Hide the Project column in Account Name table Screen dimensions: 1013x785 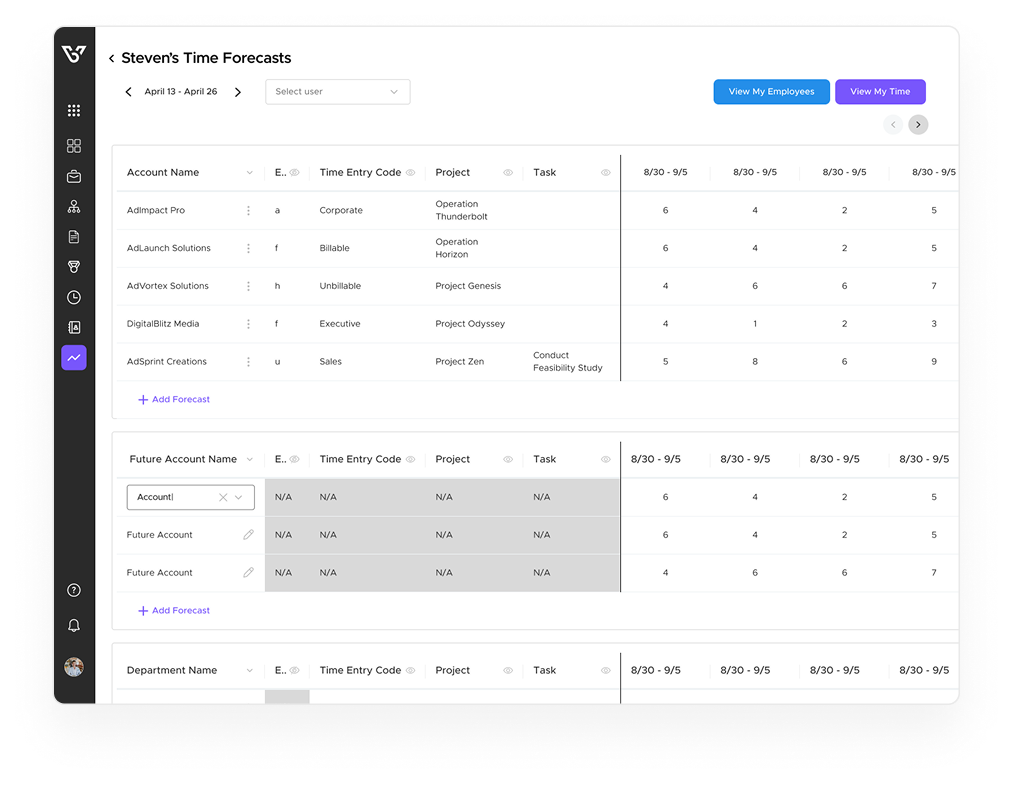pyautogui.click(x=508, y=173)
